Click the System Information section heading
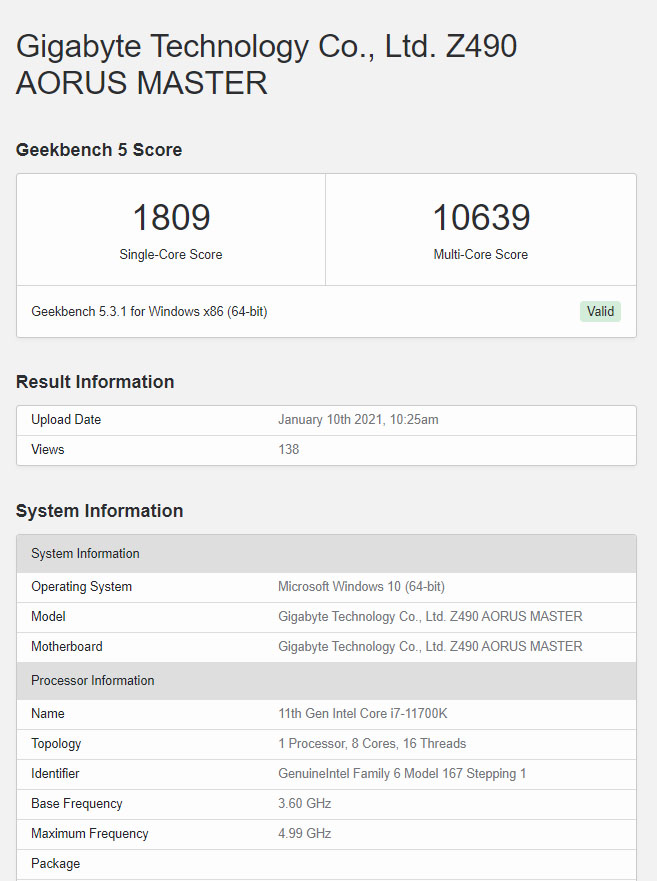Image resolution: width=657 pixels, height=881 pixels. coord(99,511)
